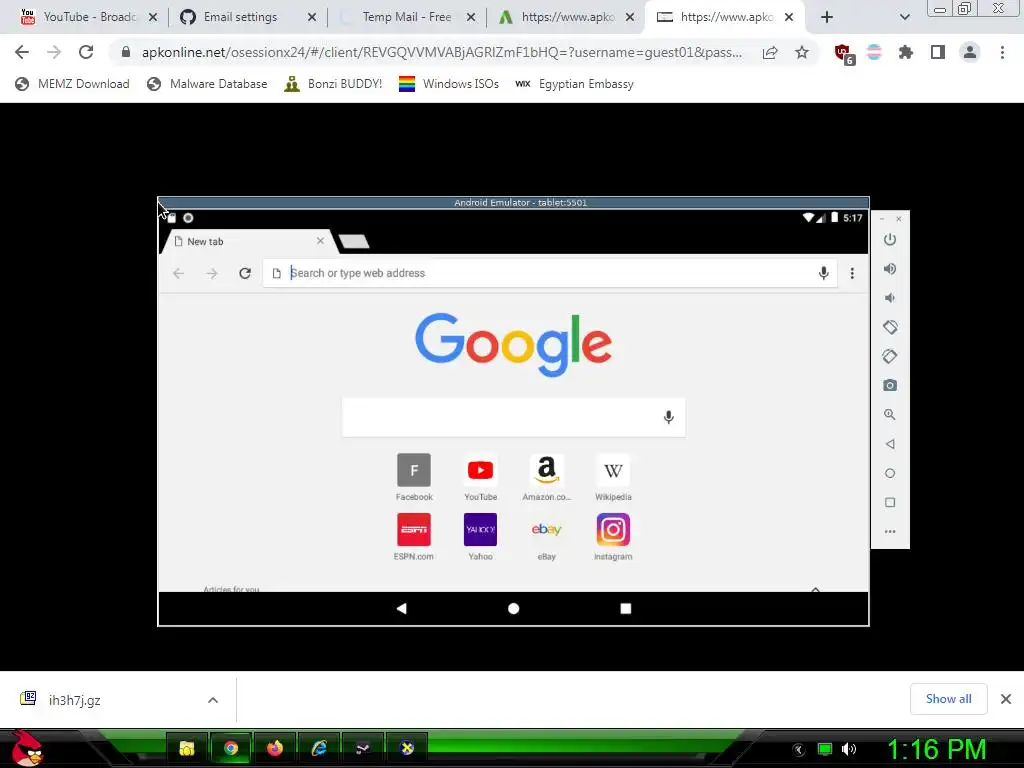Click the Google search box
1024x768 pixels.
pos(513,417)
